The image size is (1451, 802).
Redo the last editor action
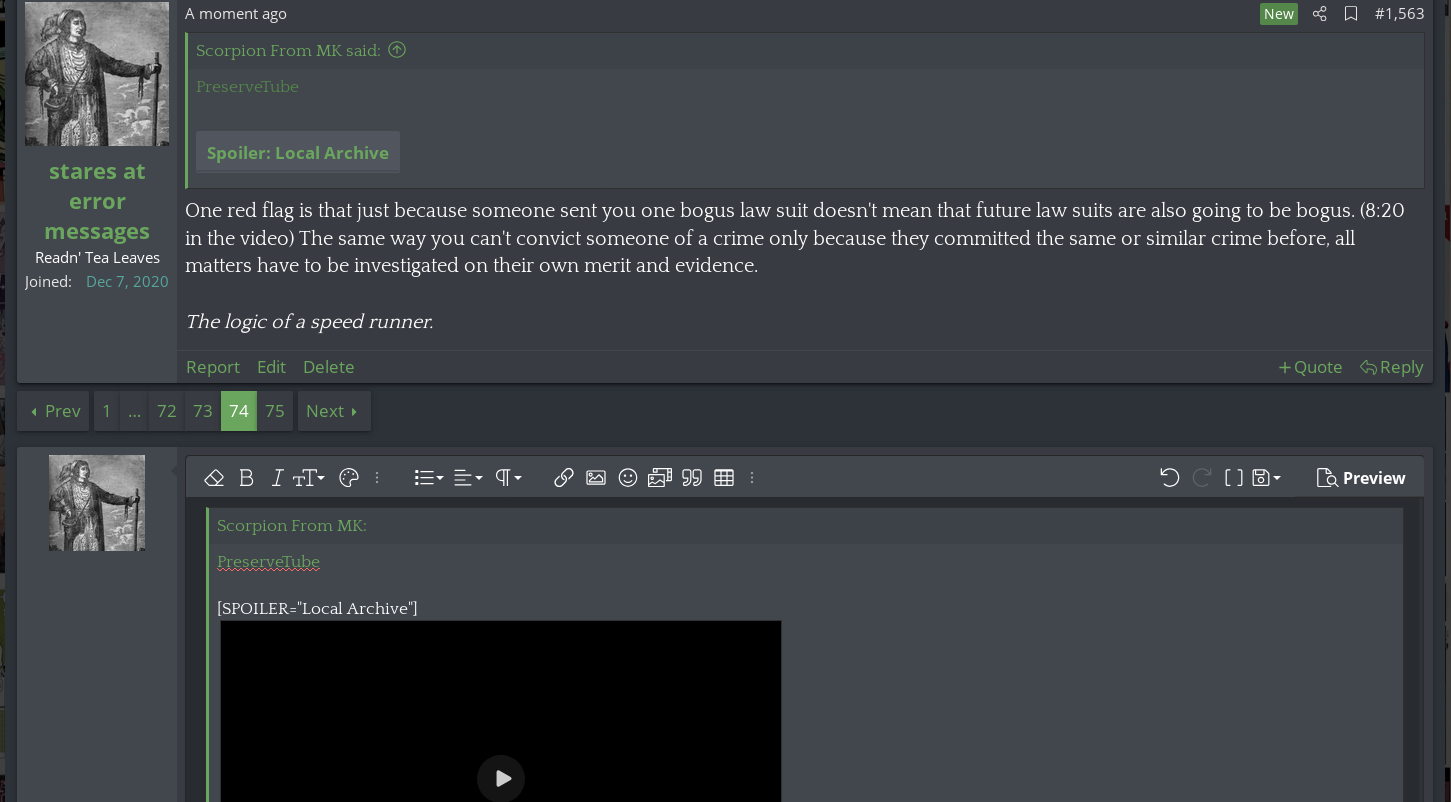coord(1202,478)
